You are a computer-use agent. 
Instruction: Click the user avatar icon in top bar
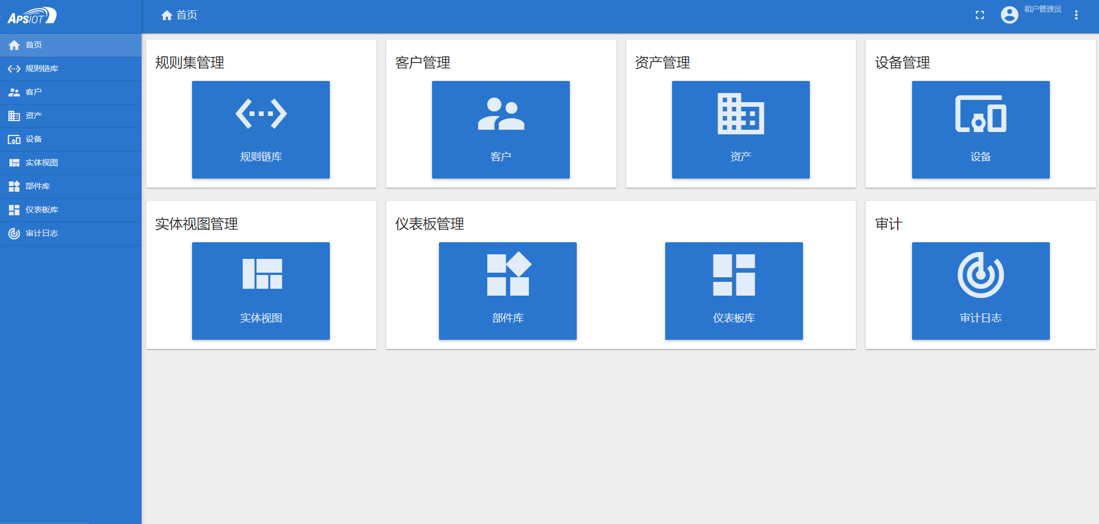coord(1009,15)
